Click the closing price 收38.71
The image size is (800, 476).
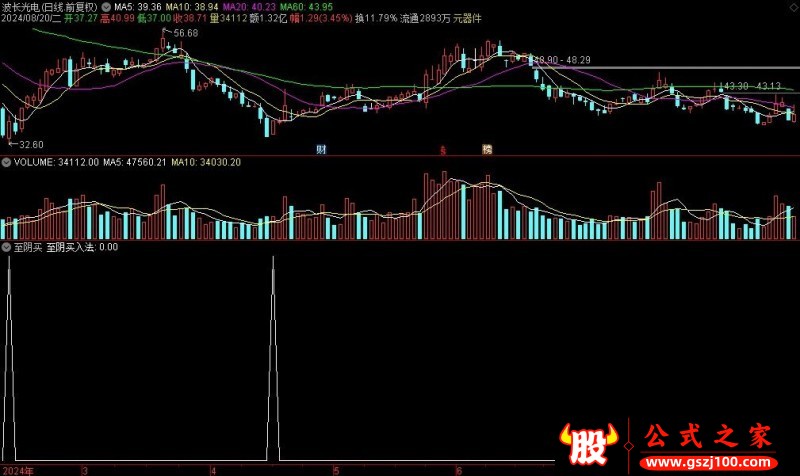[x=190, y=18]
